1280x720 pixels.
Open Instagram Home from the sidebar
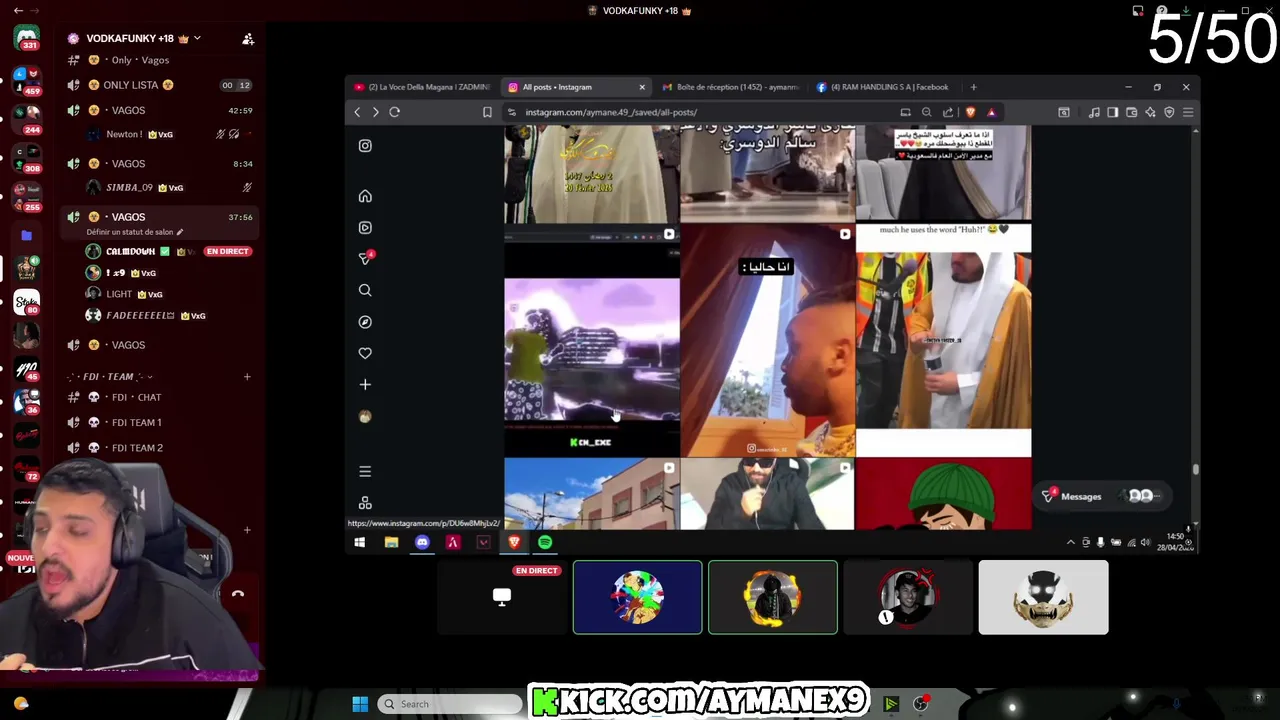tap(365, 196)
